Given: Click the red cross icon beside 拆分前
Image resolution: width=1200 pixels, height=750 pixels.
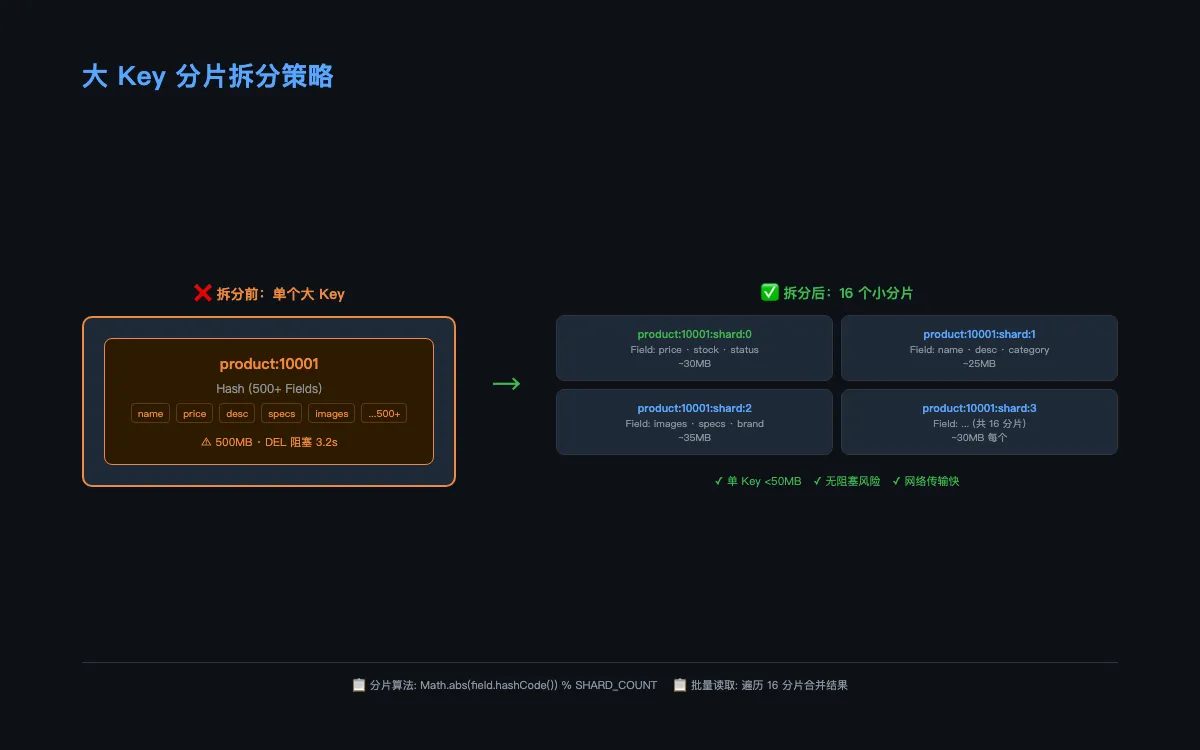Looking at the screenshot, I should [x=202, y=293].
